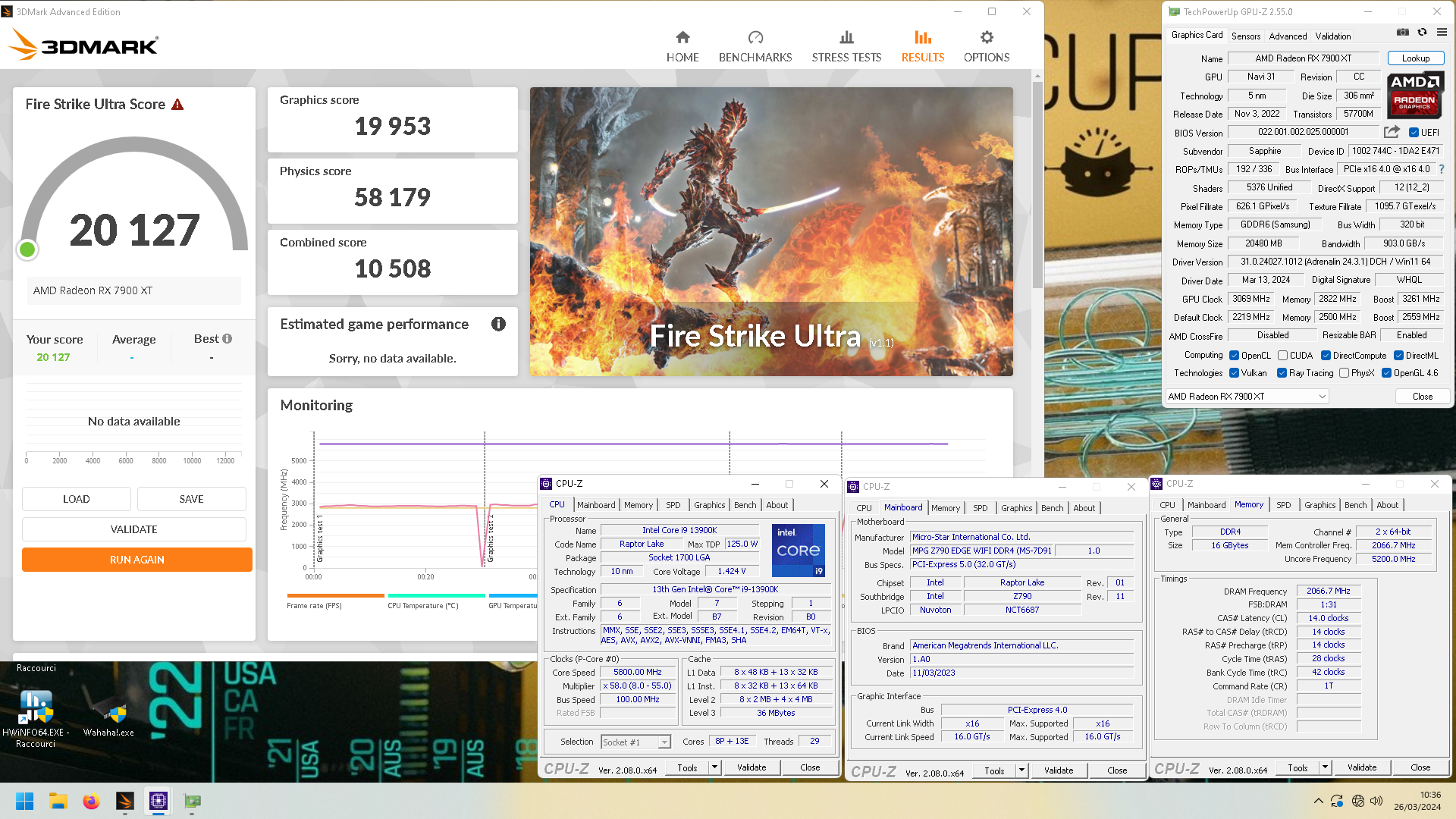Switch to the Advanced tab in GPU-Z

pos(1288,36)
